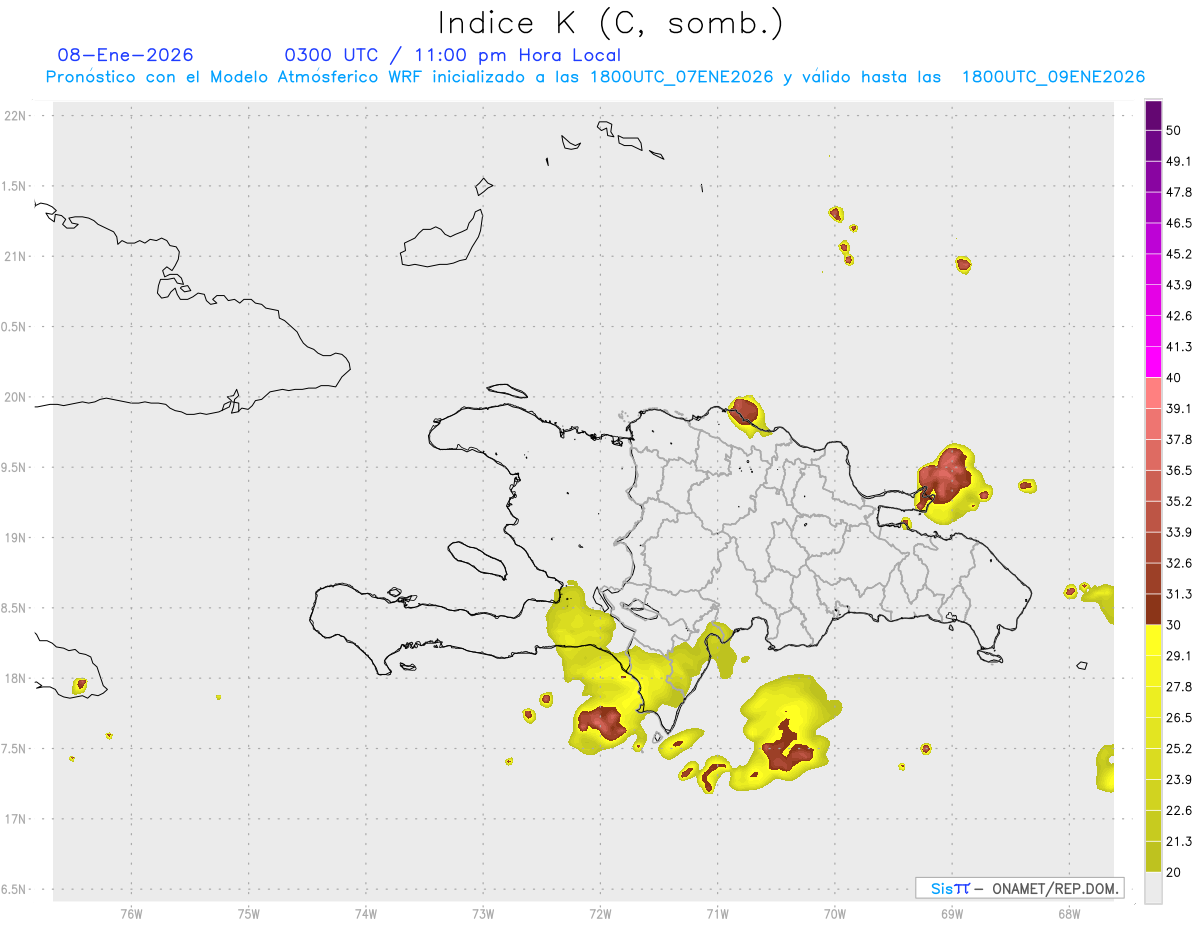1200x927 pixels.
Task: Pick the olive swatch between legend values 20 and 21.3
Action: tap(1153, 857)
